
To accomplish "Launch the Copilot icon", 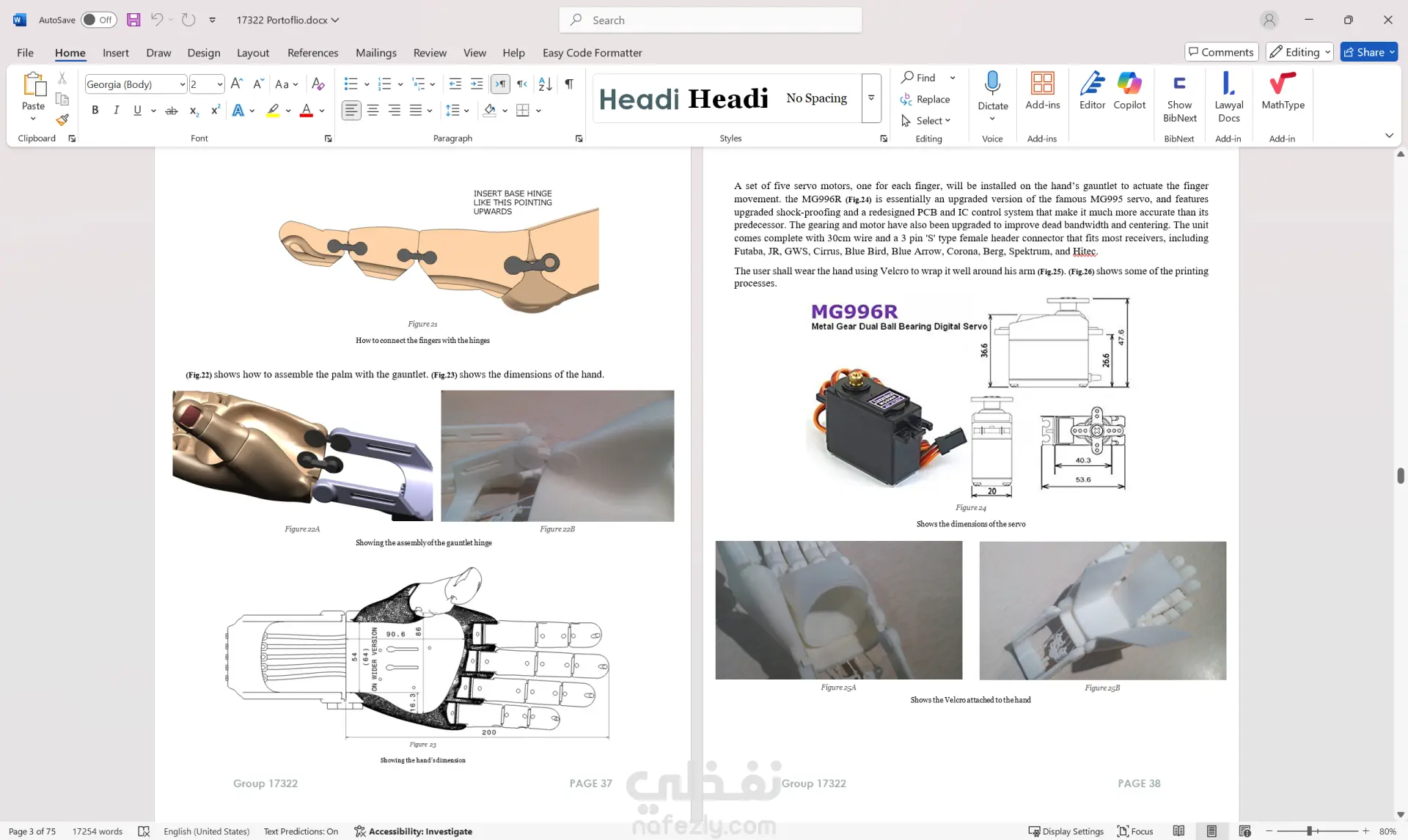I will [1129, 92].
